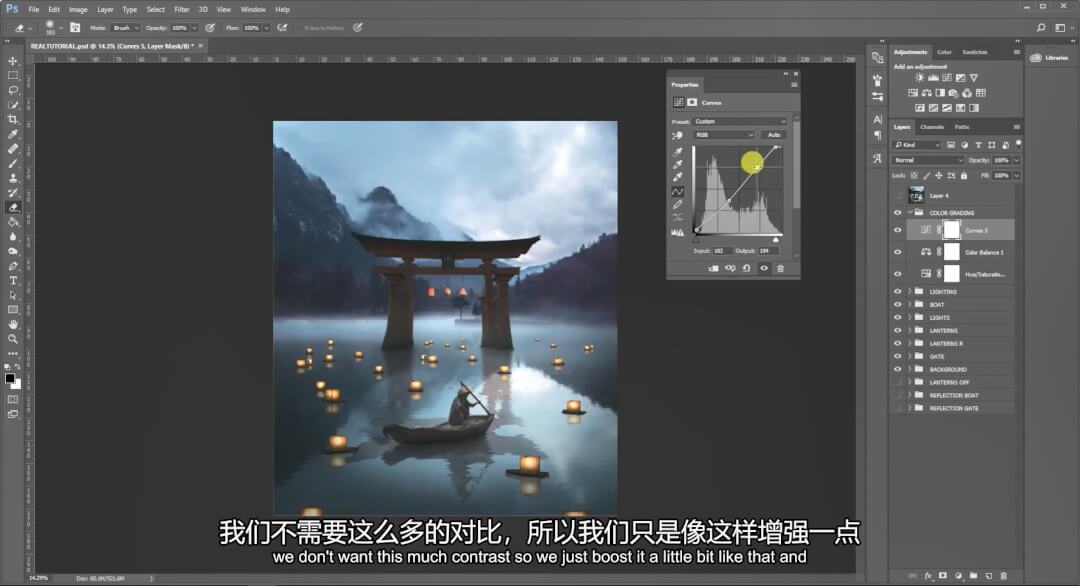The height and width of the screenshot is (586, 1080).
Task: Show the LANTERNS OFF group
Action: pyautogui.click(x=897, y=382)
